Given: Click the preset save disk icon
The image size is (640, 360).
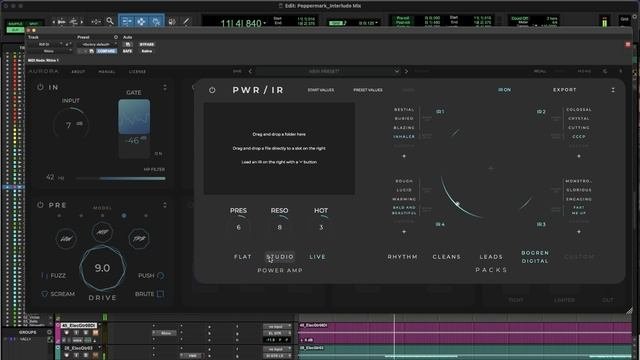Looking at the screenshot, I should (91, 51).
